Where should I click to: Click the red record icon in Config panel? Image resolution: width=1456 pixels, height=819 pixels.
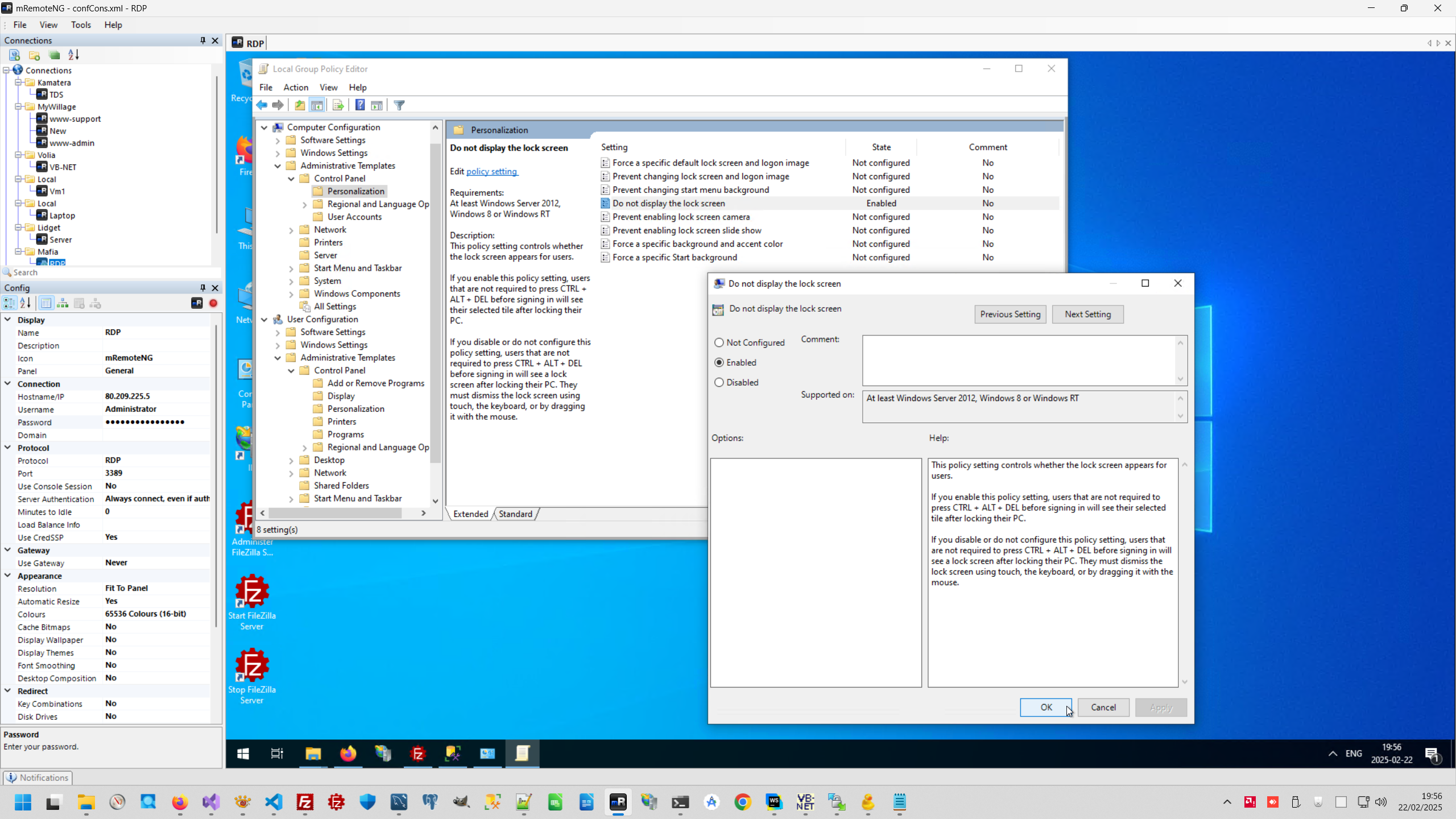pyautogui.click(x=213, y=303)
